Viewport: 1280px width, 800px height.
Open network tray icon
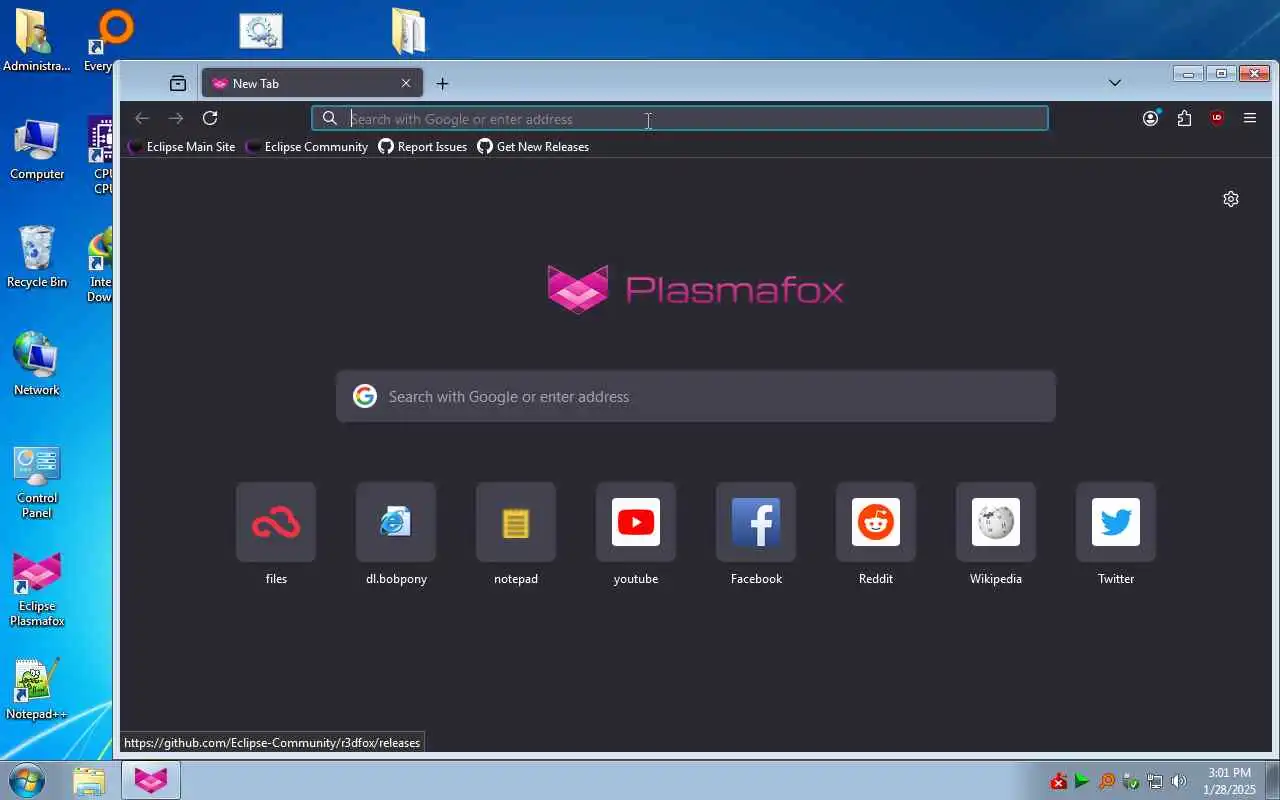[1155, 781]
